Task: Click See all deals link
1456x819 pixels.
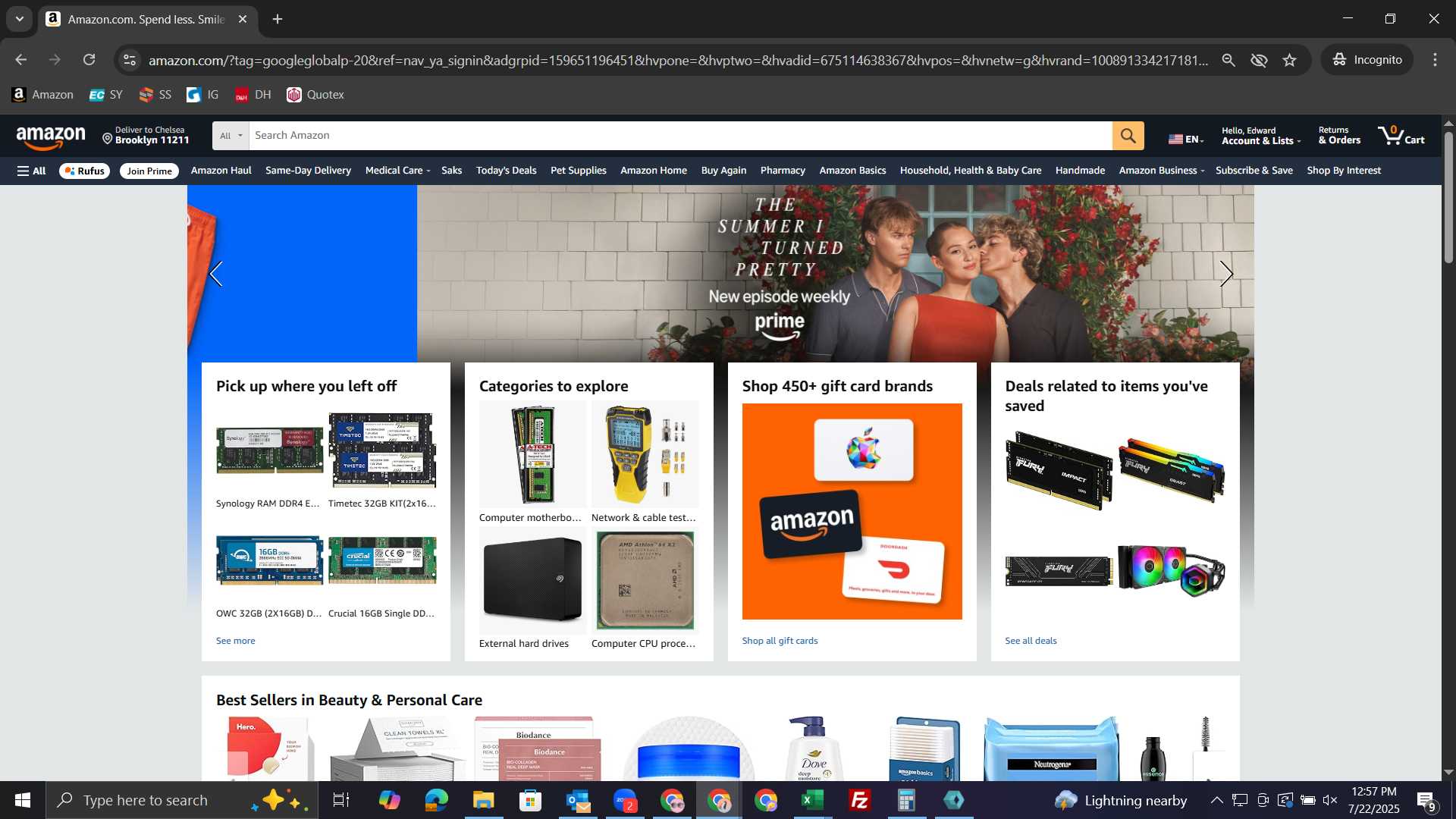Action: [1031, 641]
